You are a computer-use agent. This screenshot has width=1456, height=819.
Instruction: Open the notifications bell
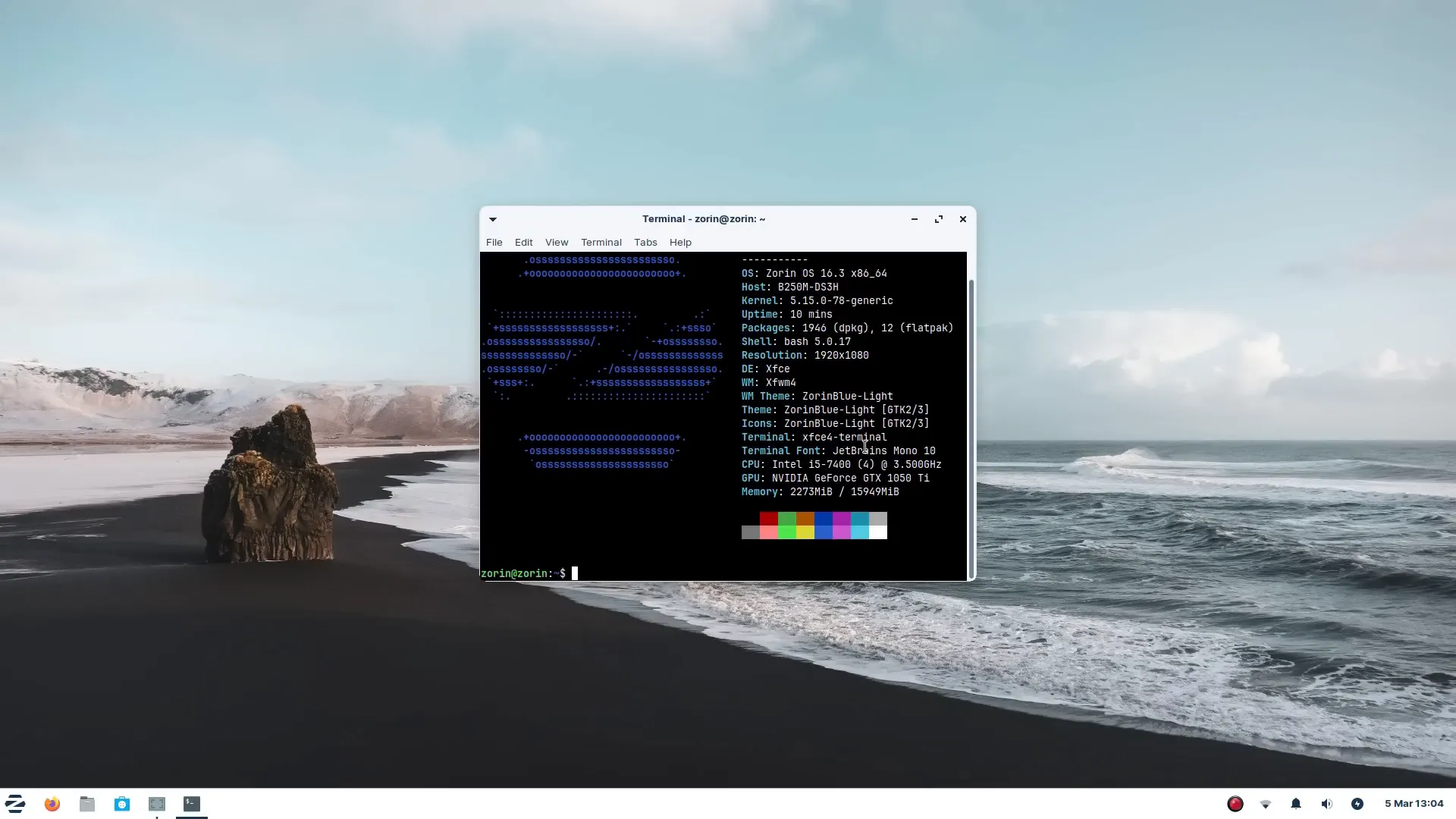coord(1296,804)
